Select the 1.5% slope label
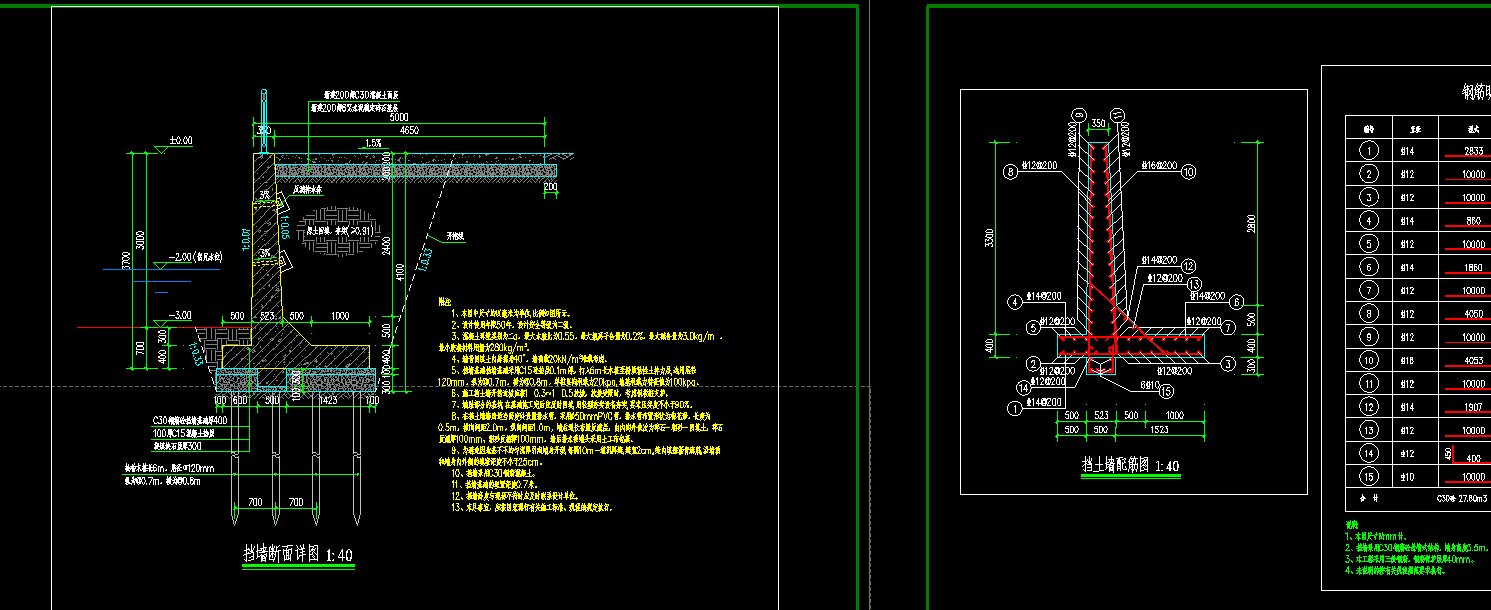 (373, 143)
